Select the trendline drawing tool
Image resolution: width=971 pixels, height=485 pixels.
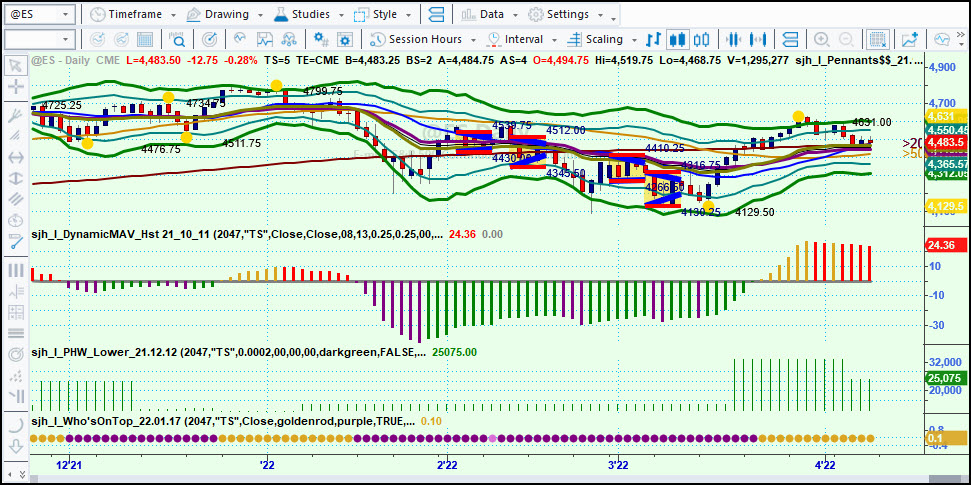[16, 242]
